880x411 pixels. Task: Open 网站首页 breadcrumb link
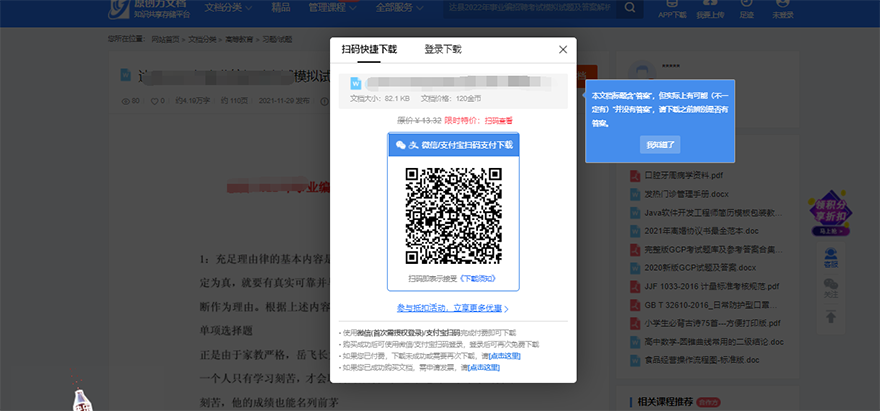(166, 40)
